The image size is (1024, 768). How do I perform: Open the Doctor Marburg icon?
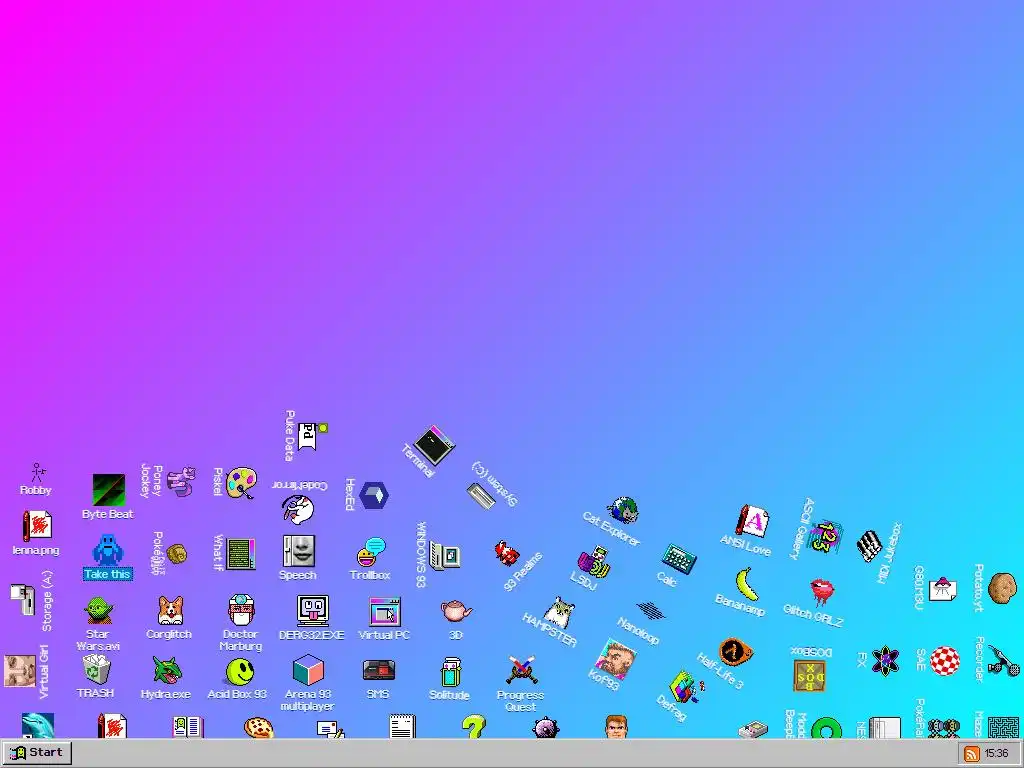pos(241,610)
